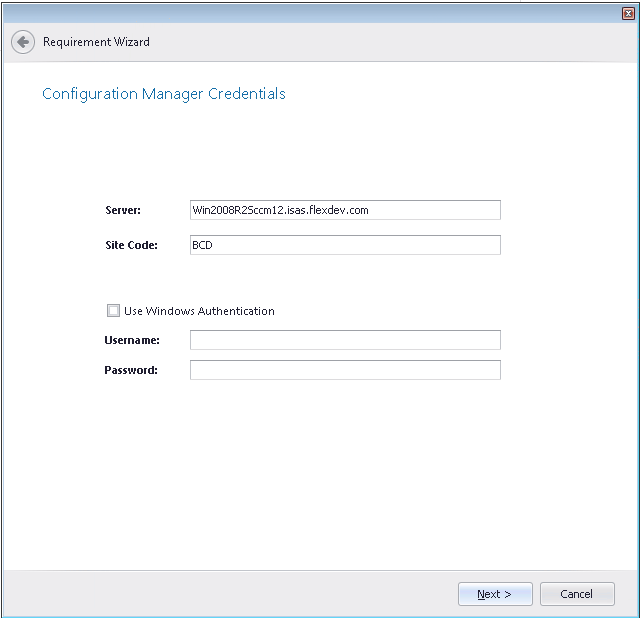
Task: Click the Configuration Manager Credentials heading
Action: click(164, 94)
